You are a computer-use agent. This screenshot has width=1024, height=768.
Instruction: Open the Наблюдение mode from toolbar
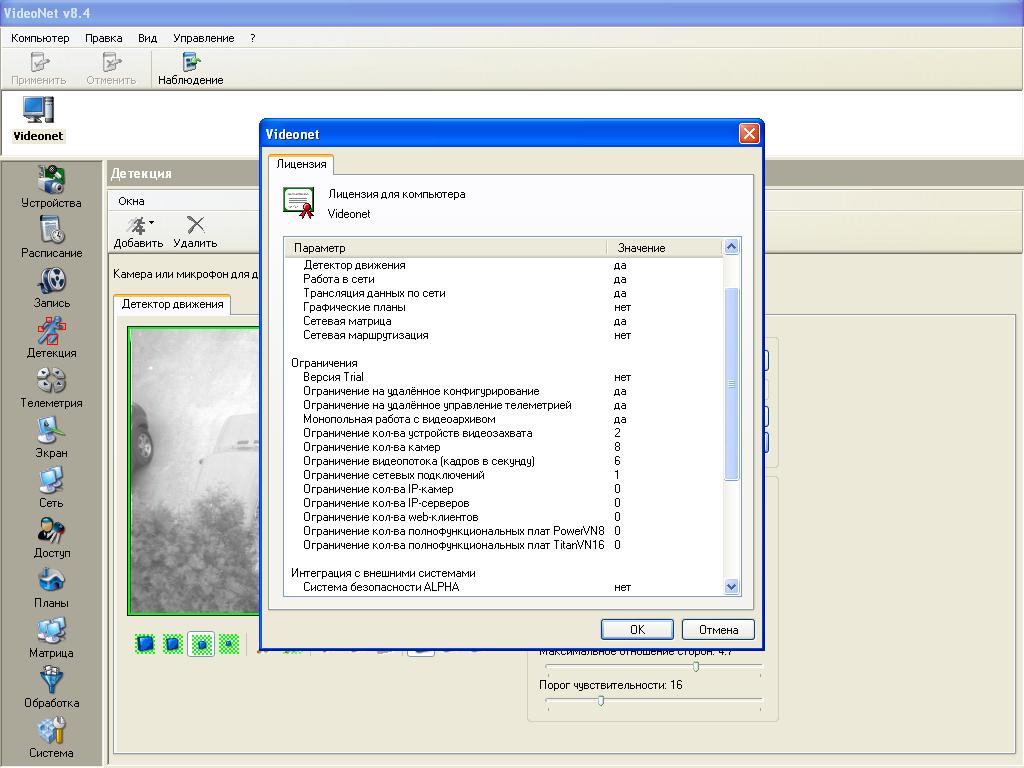[191, 69]
